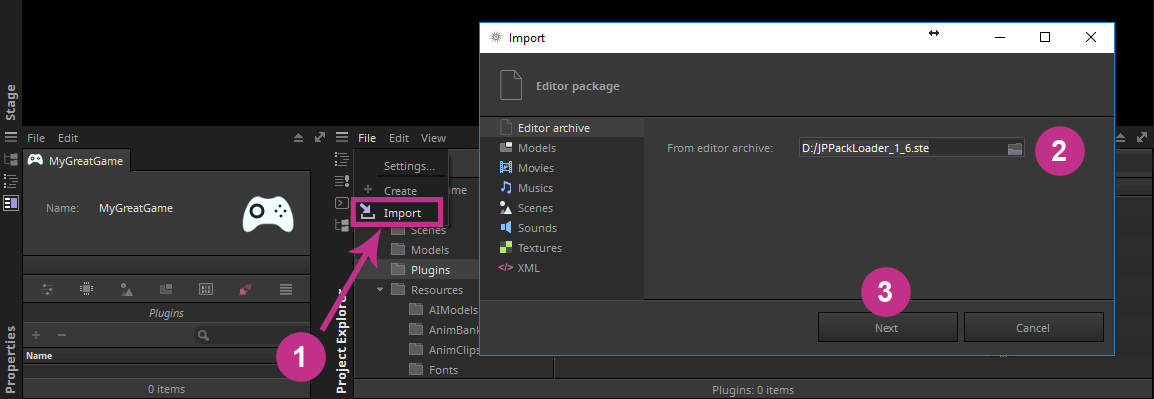Click the hierarchy tree icon in the Project Explorer sidebar

(341, 225)
